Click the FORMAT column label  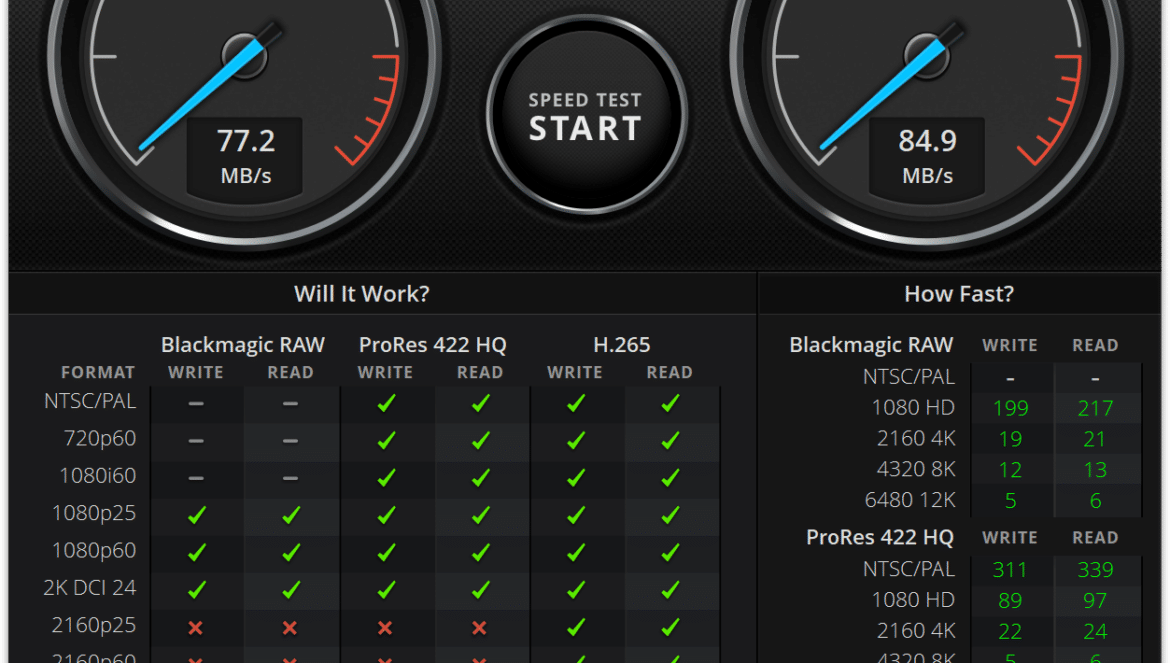click(98, 372)
